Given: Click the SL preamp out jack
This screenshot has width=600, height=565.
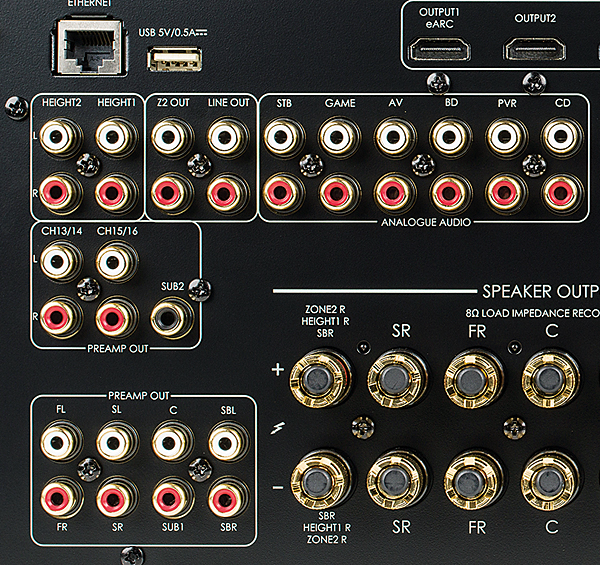Looking at the screenshot, I should click(x=116, y=442).
